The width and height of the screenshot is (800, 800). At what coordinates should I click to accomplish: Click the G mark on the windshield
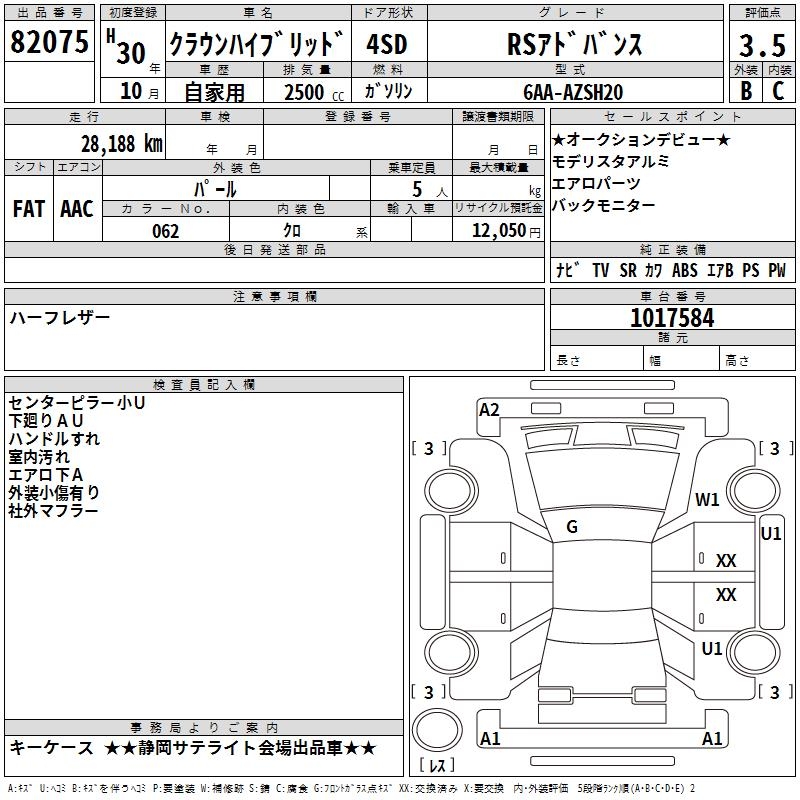572,527
